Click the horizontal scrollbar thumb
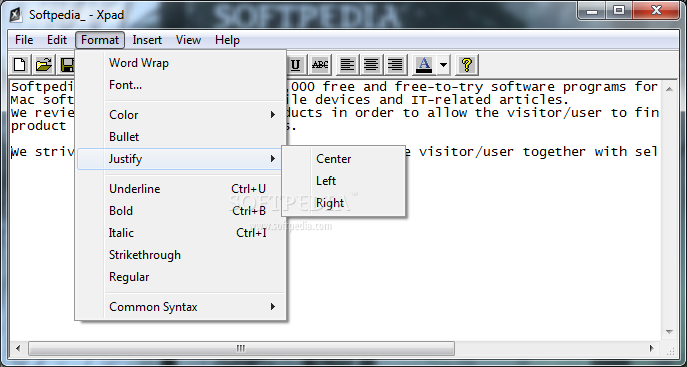 [241, 349]
